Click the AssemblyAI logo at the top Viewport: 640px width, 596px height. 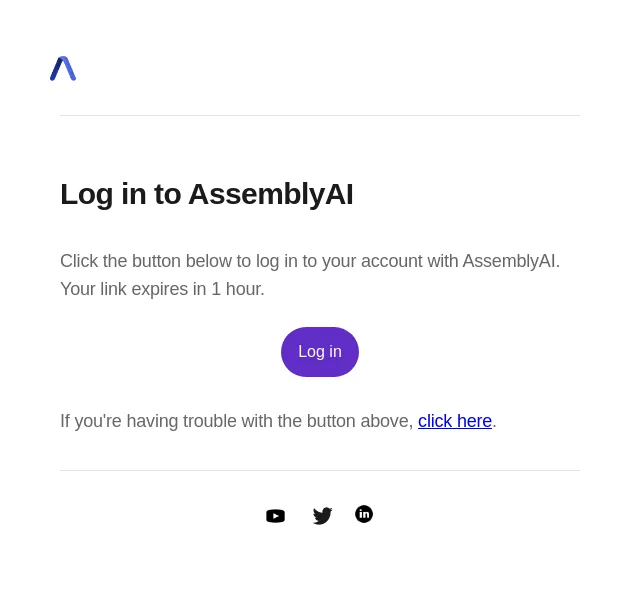(63, 69)
